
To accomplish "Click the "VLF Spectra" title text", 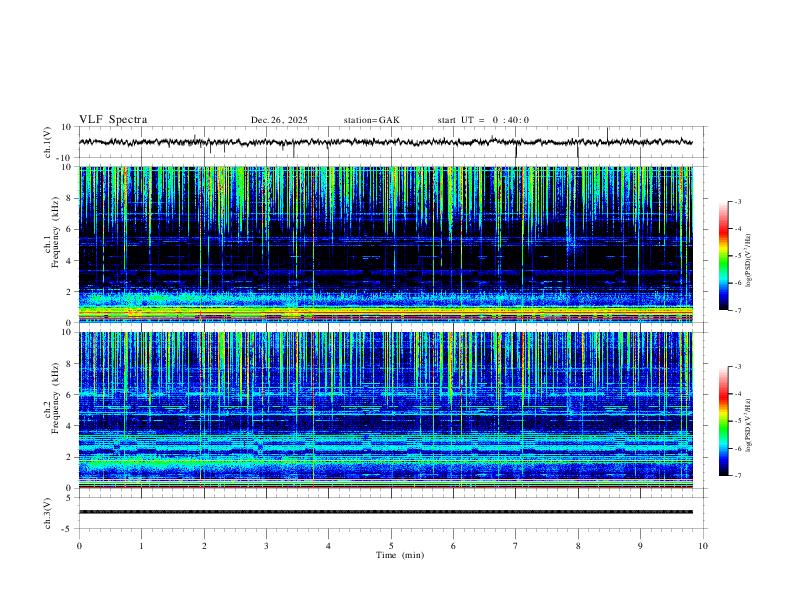I will (113, 120).
